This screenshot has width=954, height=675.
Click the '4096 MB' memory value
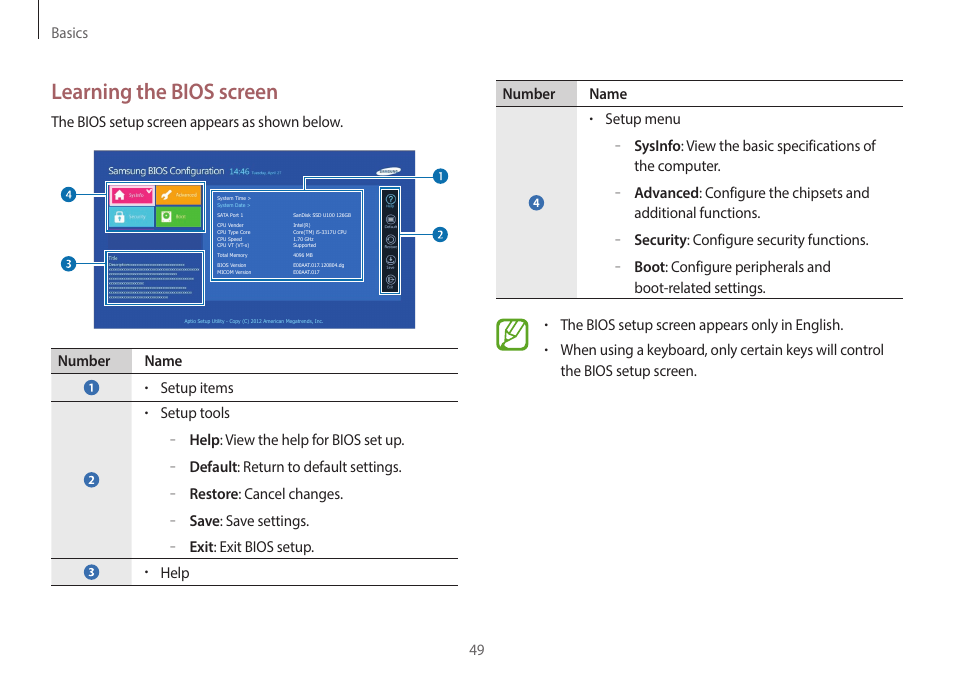303,255
